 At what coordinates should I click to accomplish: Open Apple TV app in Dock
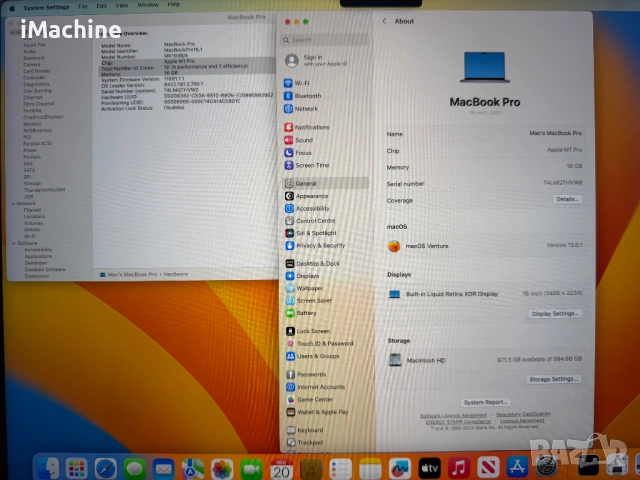(429, 468)
